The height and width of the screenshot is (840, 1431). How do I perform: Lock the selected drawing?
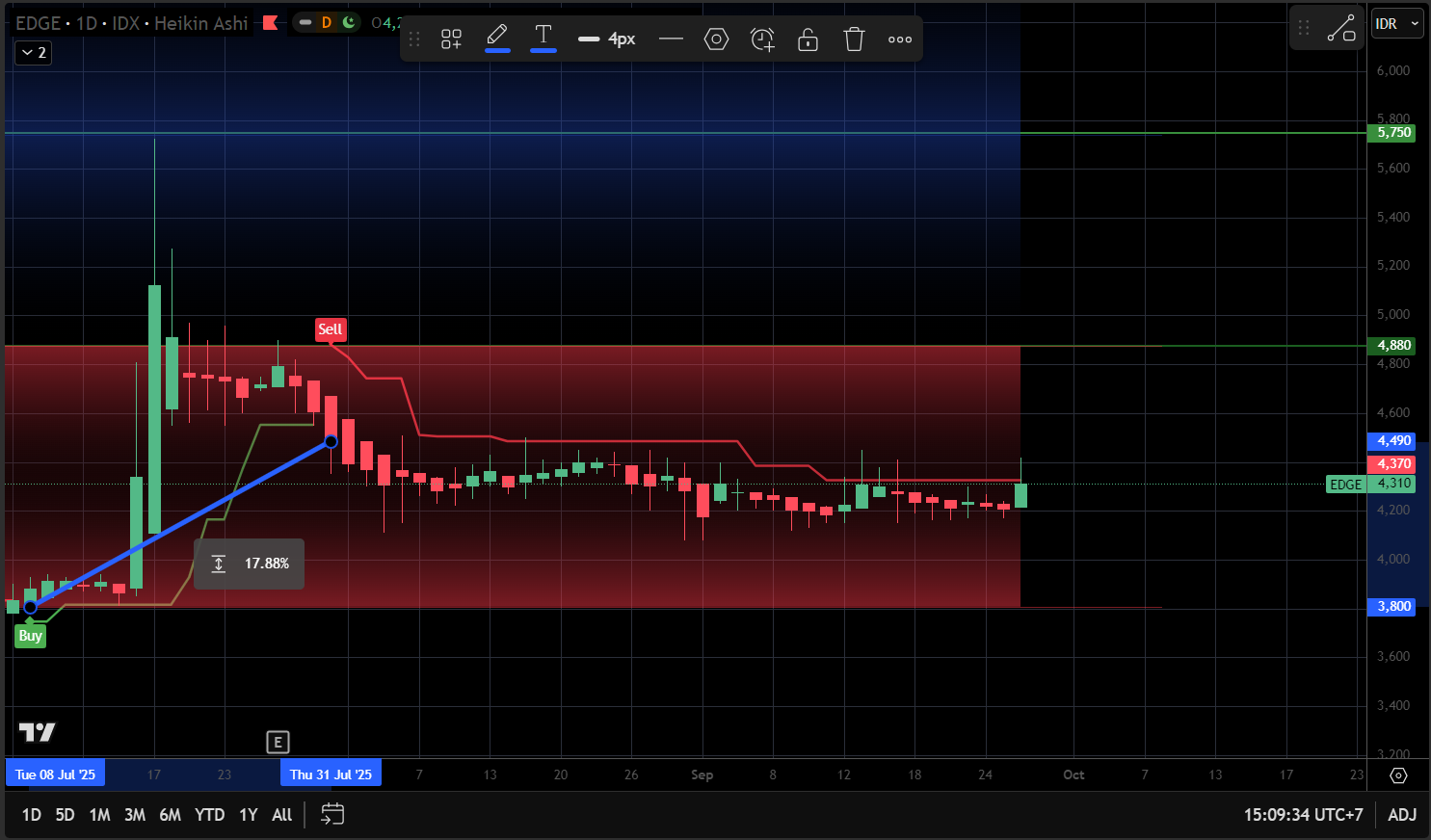808,39
